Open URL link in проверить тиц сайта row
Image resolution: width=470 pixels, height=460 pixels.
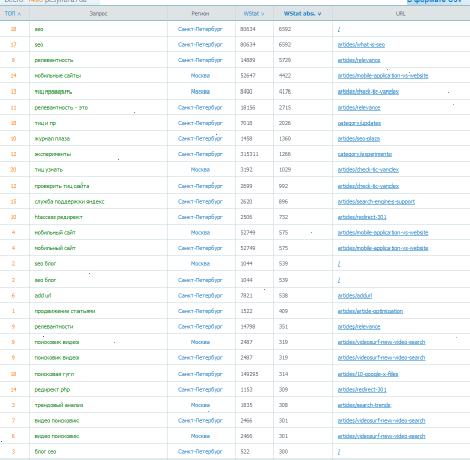pos(368,186)
